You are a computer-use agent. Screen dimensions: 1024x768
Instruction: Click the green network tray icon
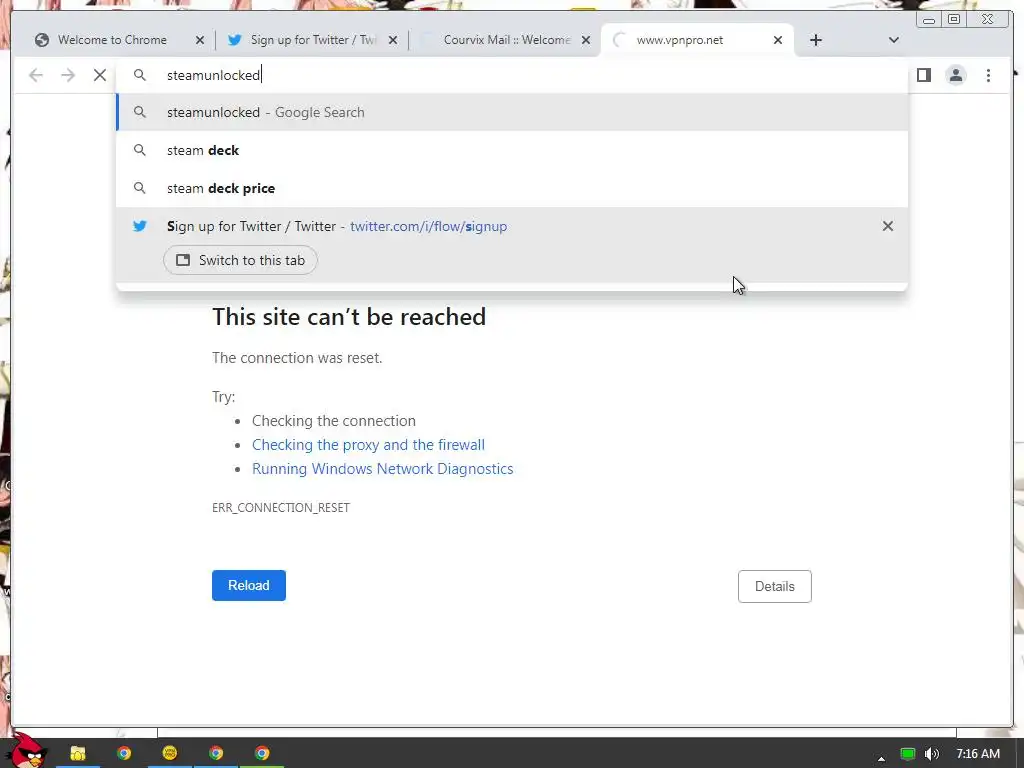click(908, 754)
